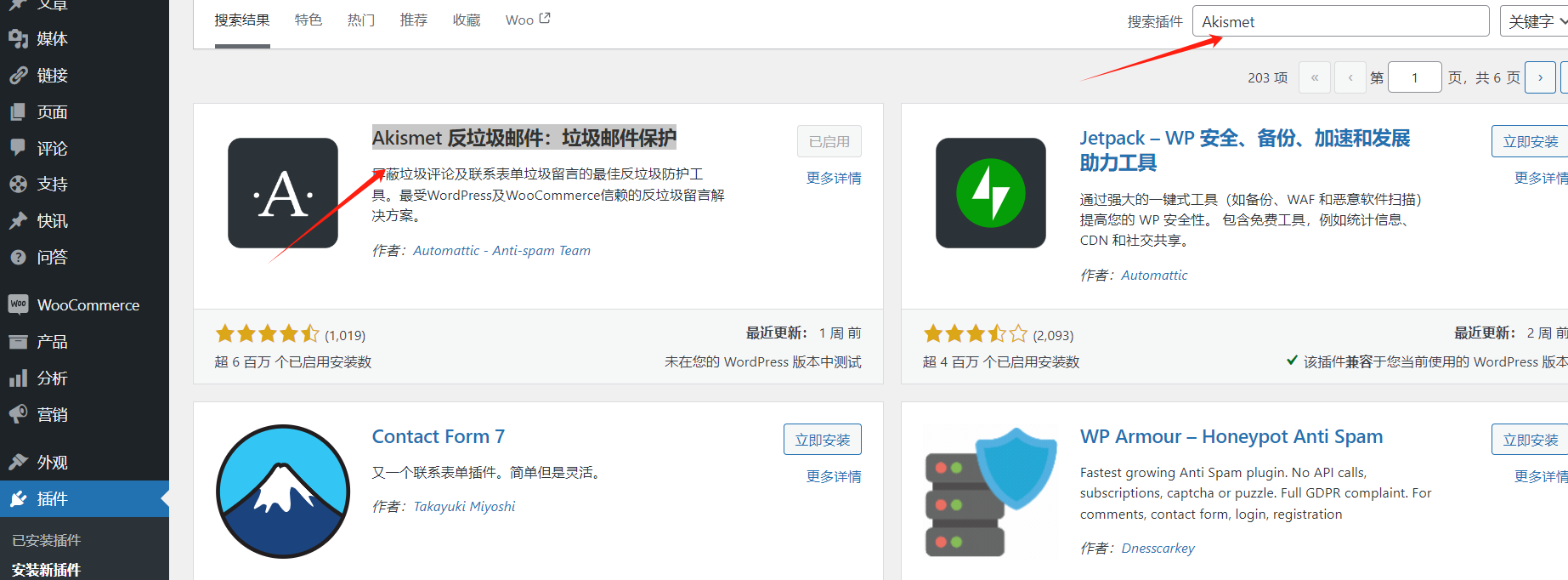
Task: Click the 203 项 results count text
Action: pos(1267,77)
